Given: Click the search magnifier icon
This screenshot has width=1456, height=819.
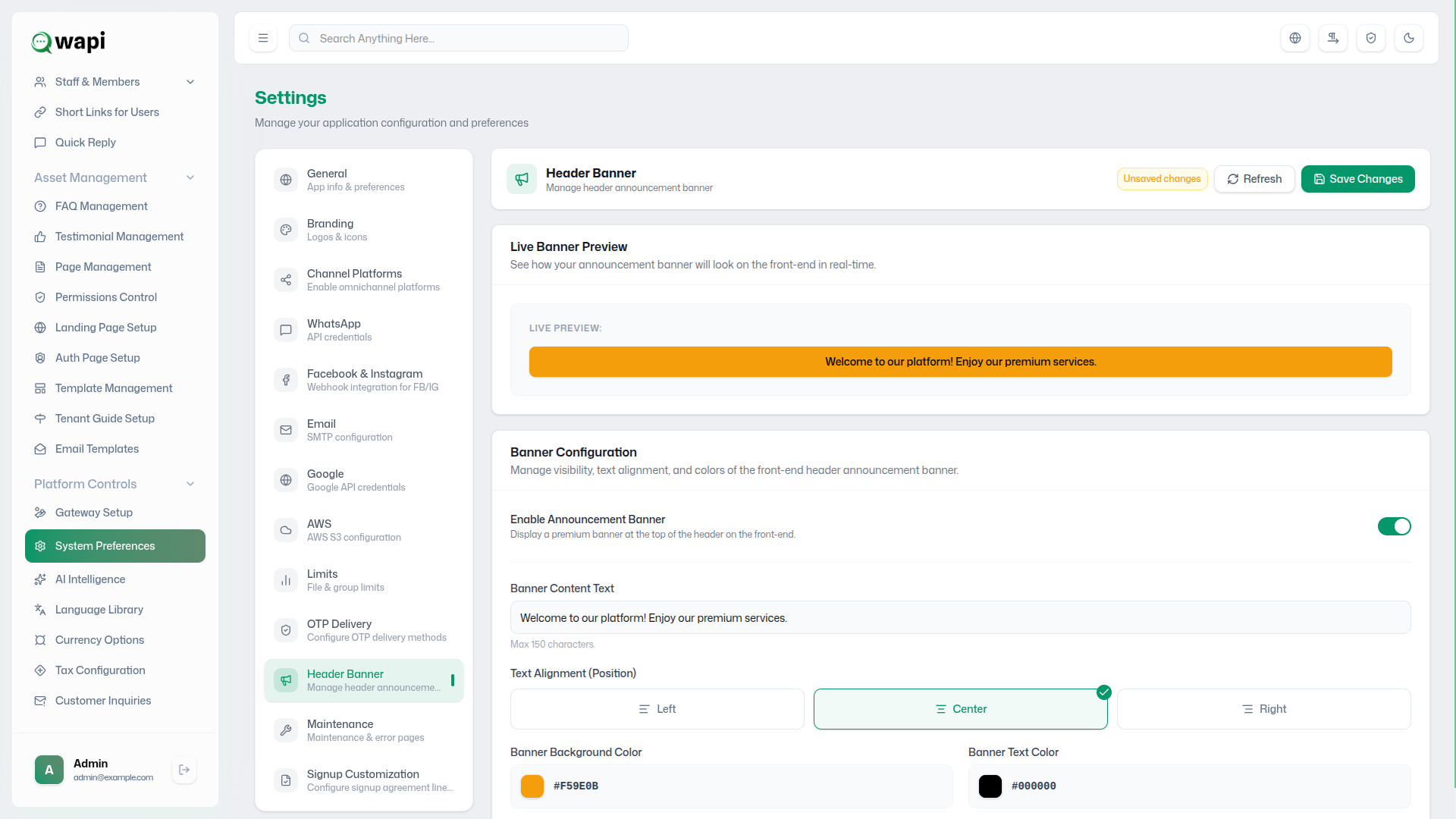Looking at the screenshot, I should (304, 38).
